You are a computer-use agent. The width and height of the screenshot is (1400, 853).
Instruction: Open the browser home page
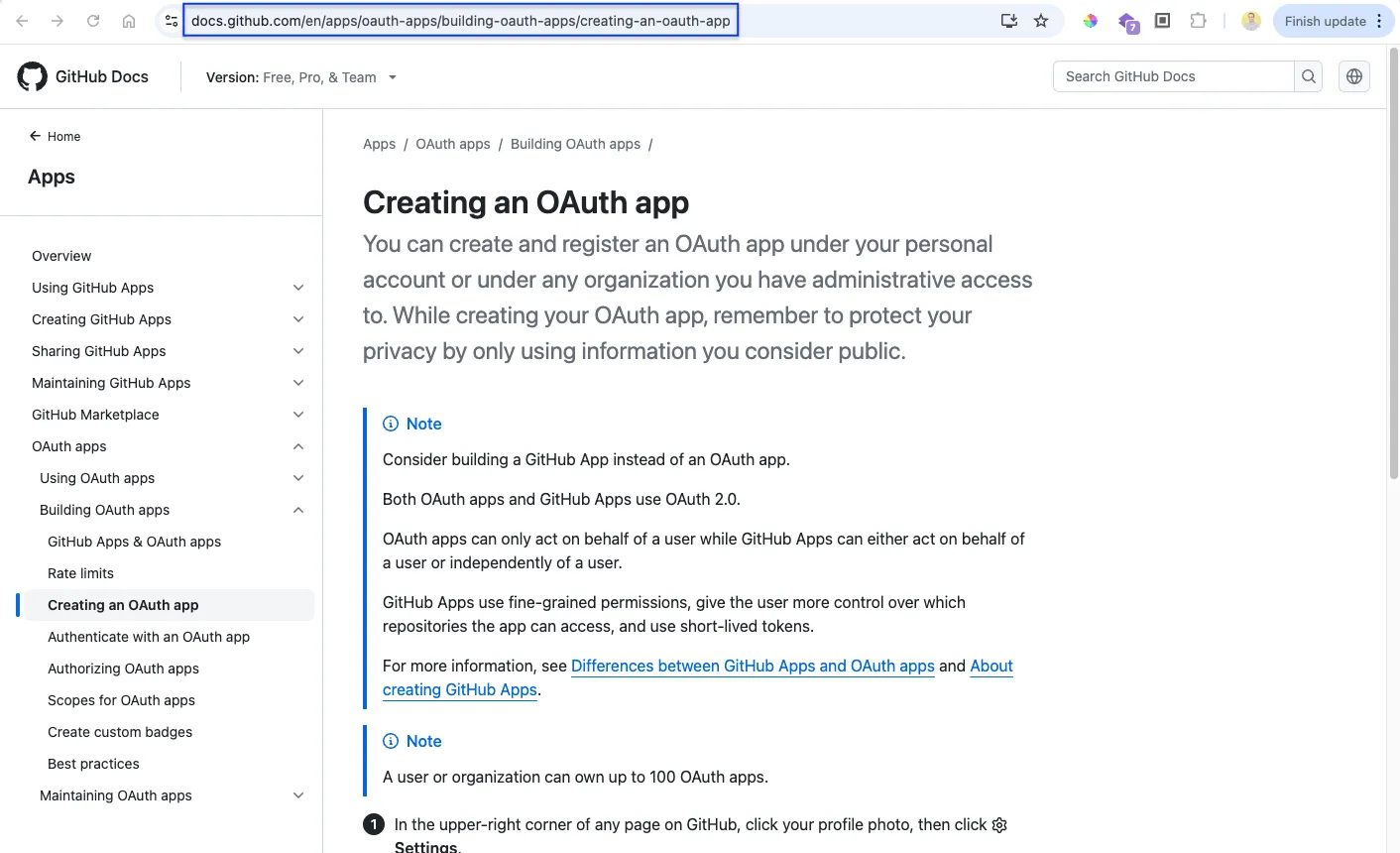click(x=129, y=21)
